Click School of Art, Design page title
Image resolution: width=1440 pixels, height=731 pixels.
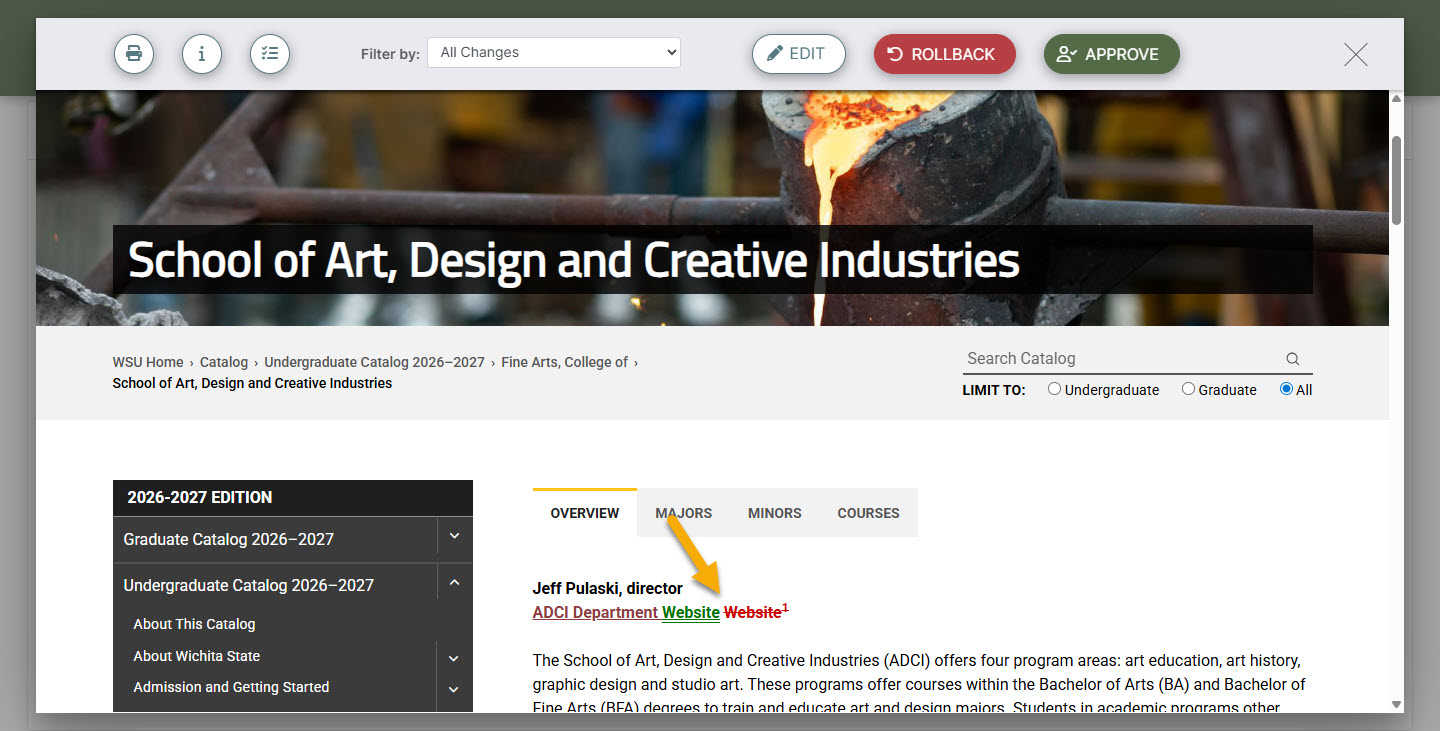pyautogui.click(x=574, y=260)
